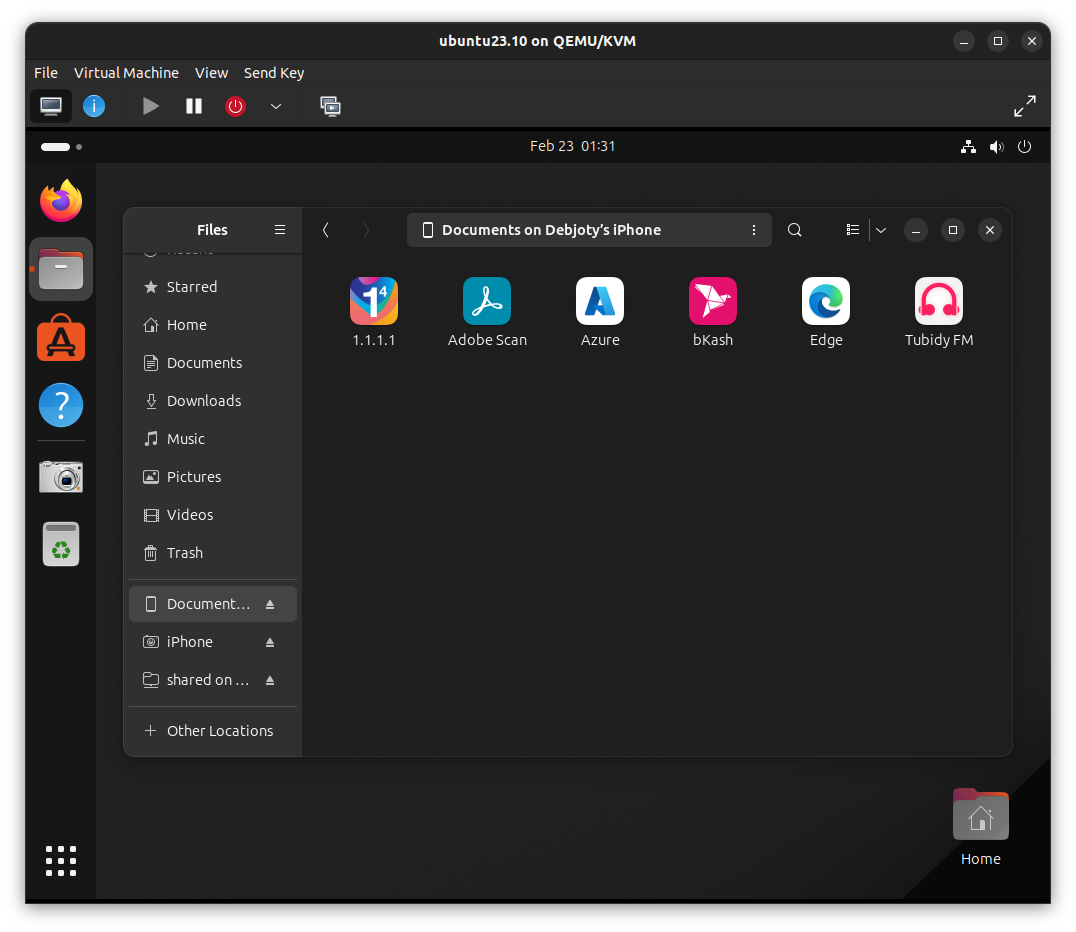
Task: Switch Files to list view
Action: [x=853, y=230]
